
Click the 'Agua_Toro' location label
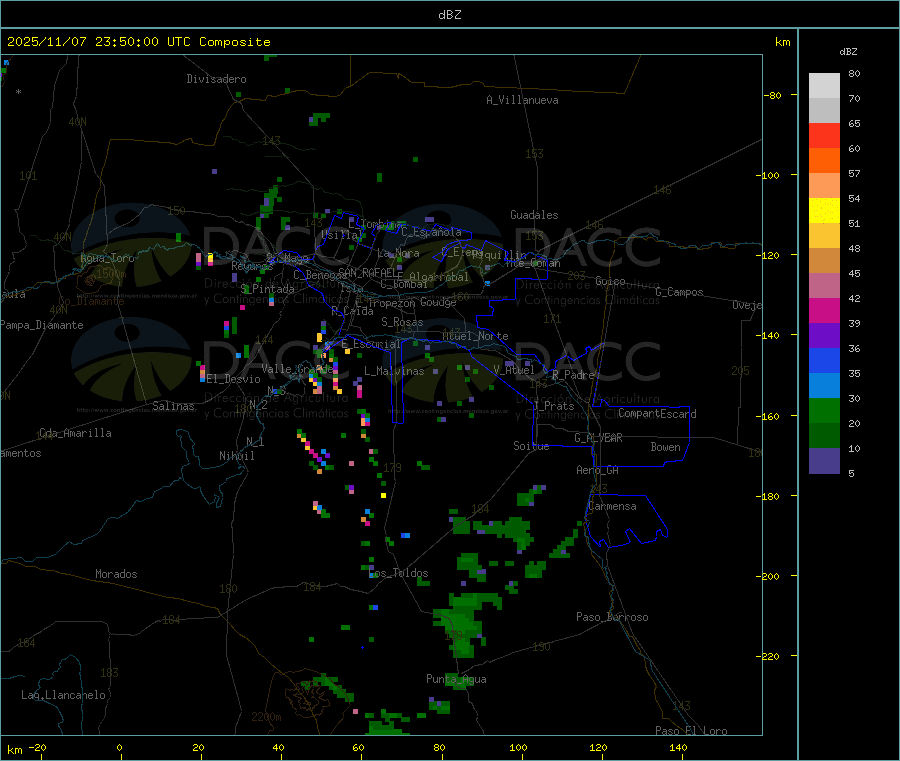click(x=107, y=258)
